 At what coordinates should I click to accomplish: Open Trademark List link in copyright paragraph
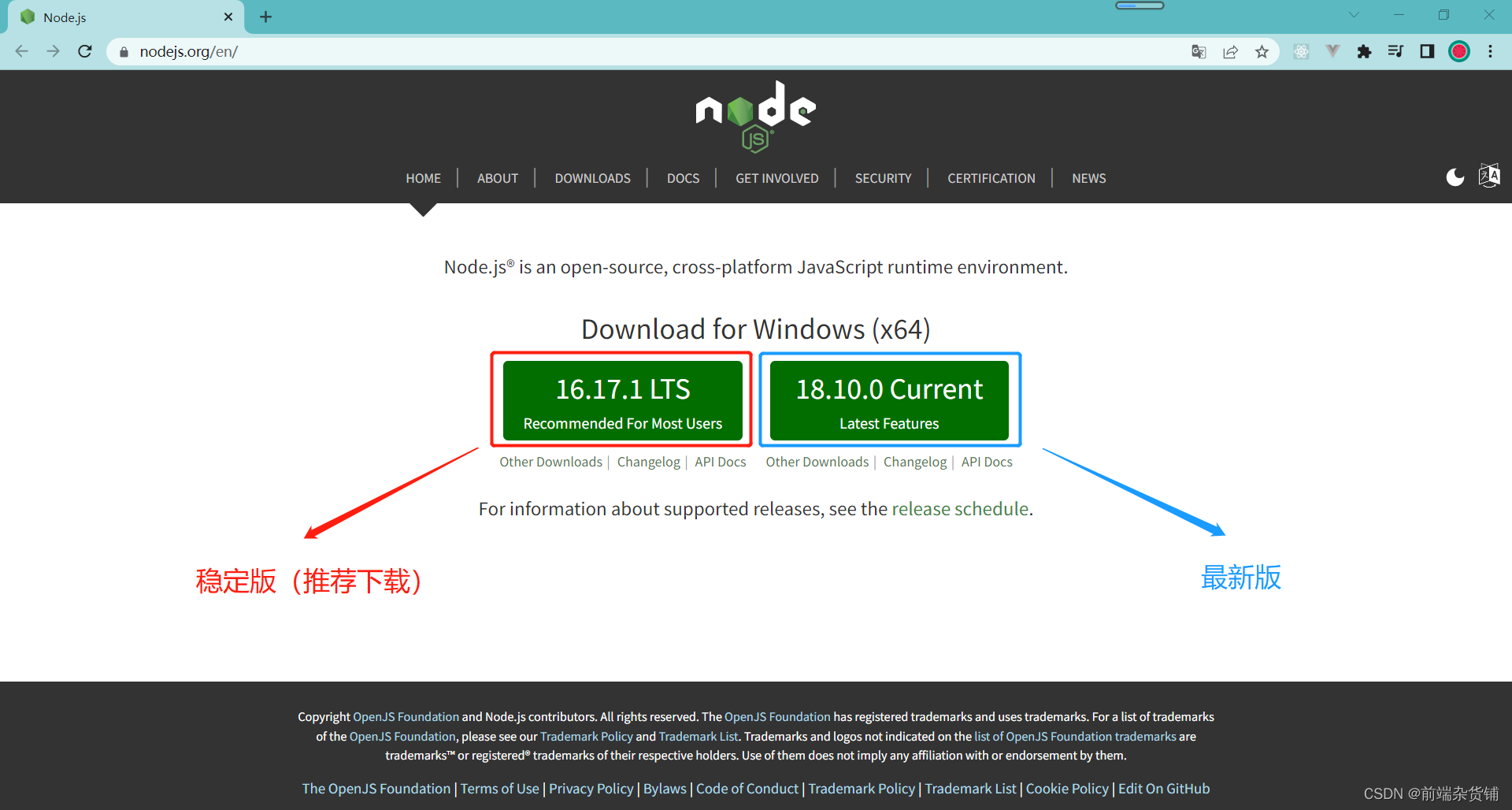tap(699, 737)
